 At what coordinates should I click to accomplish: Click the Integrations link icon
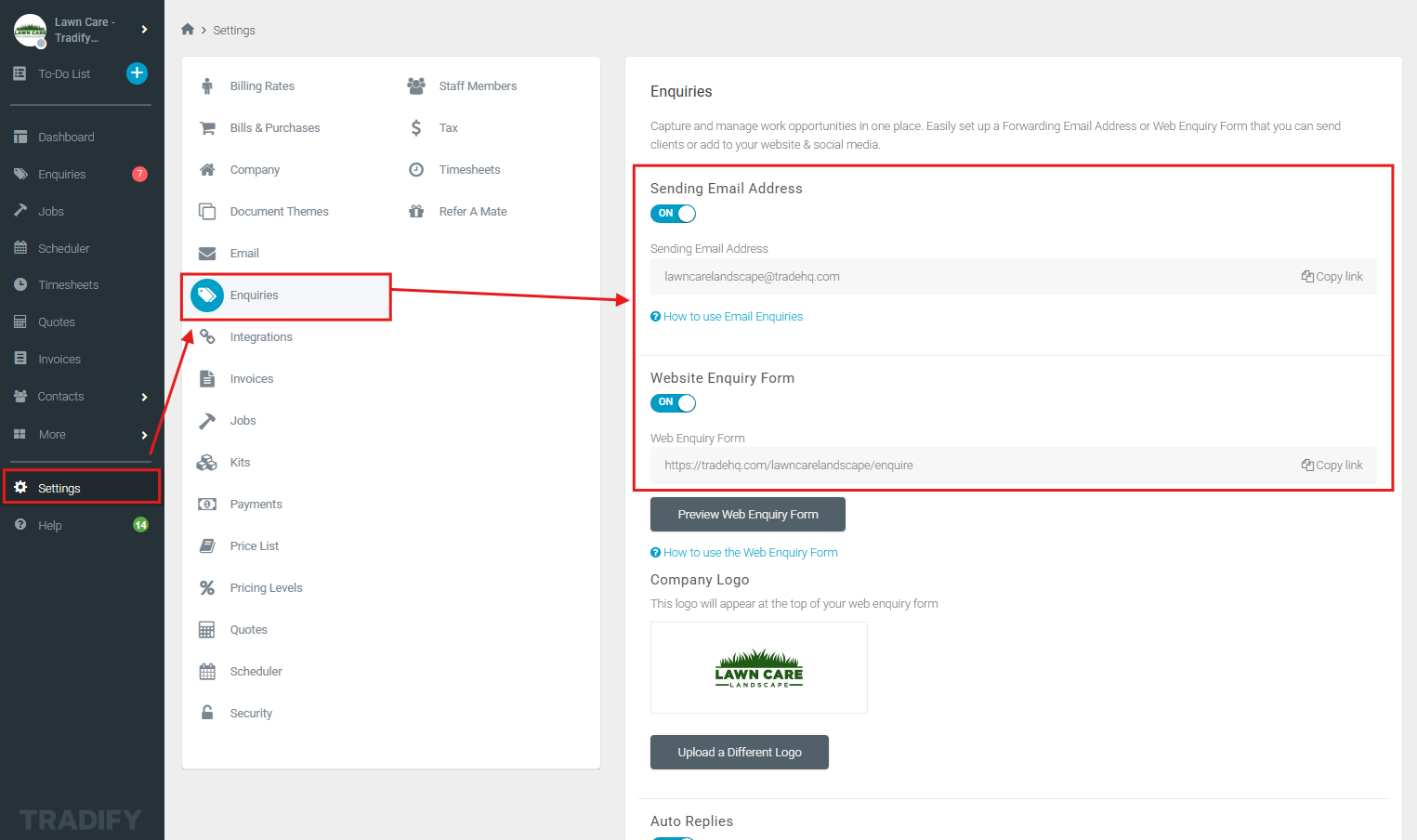[207, 336]
